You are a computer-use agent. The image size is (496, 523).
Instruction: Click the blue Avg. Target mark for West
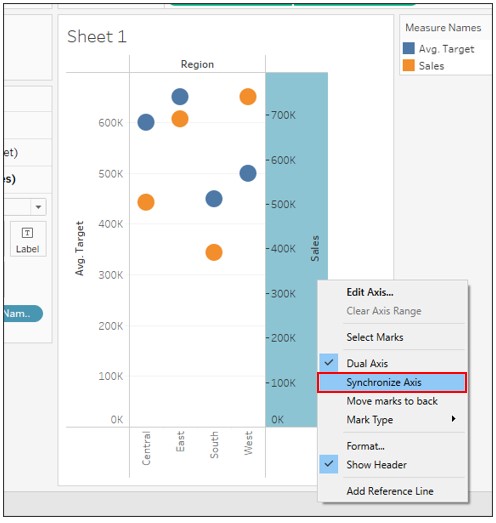pos(248,173)
